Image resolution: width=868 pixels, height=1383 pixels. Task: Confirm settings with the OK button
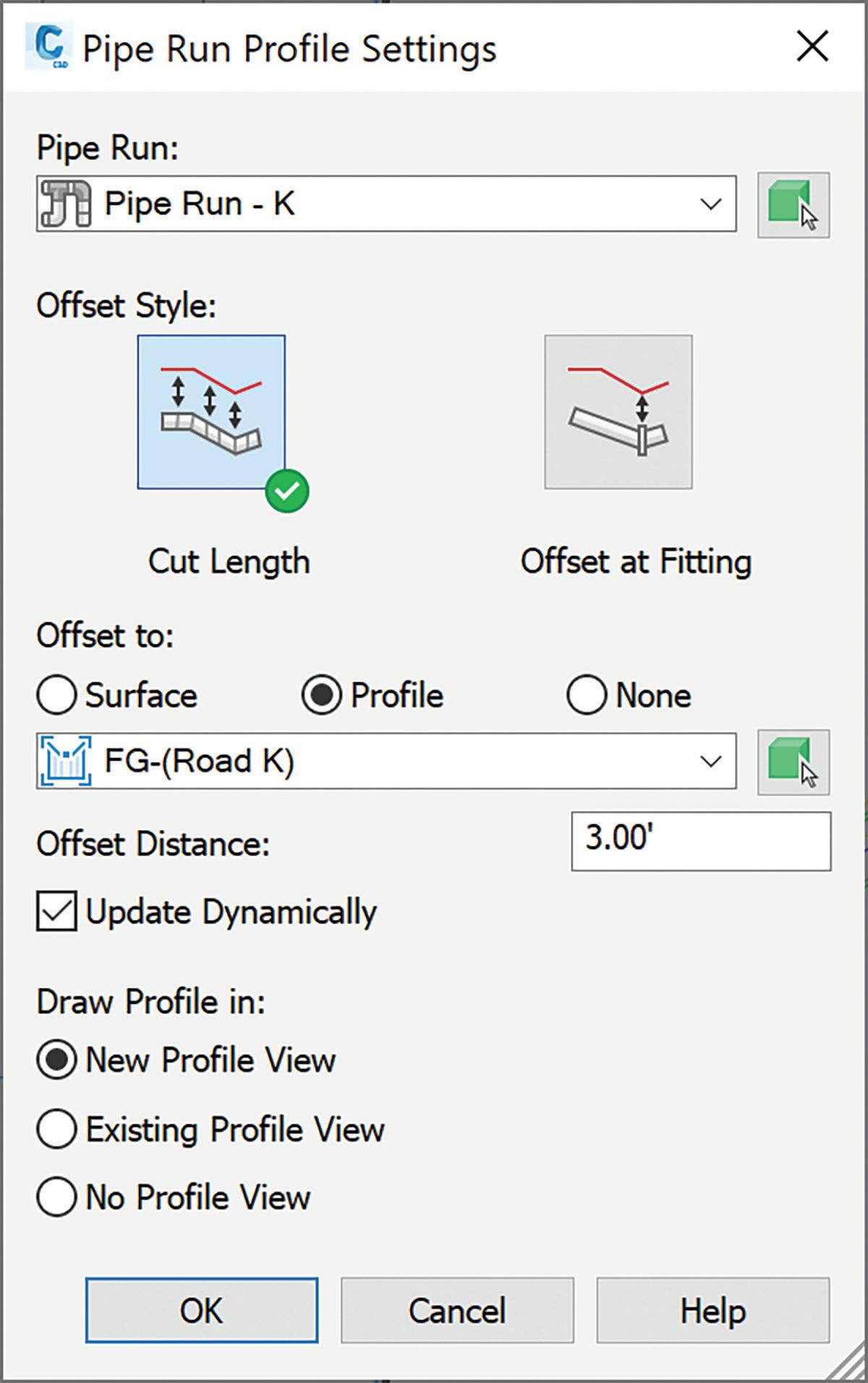202,1311
